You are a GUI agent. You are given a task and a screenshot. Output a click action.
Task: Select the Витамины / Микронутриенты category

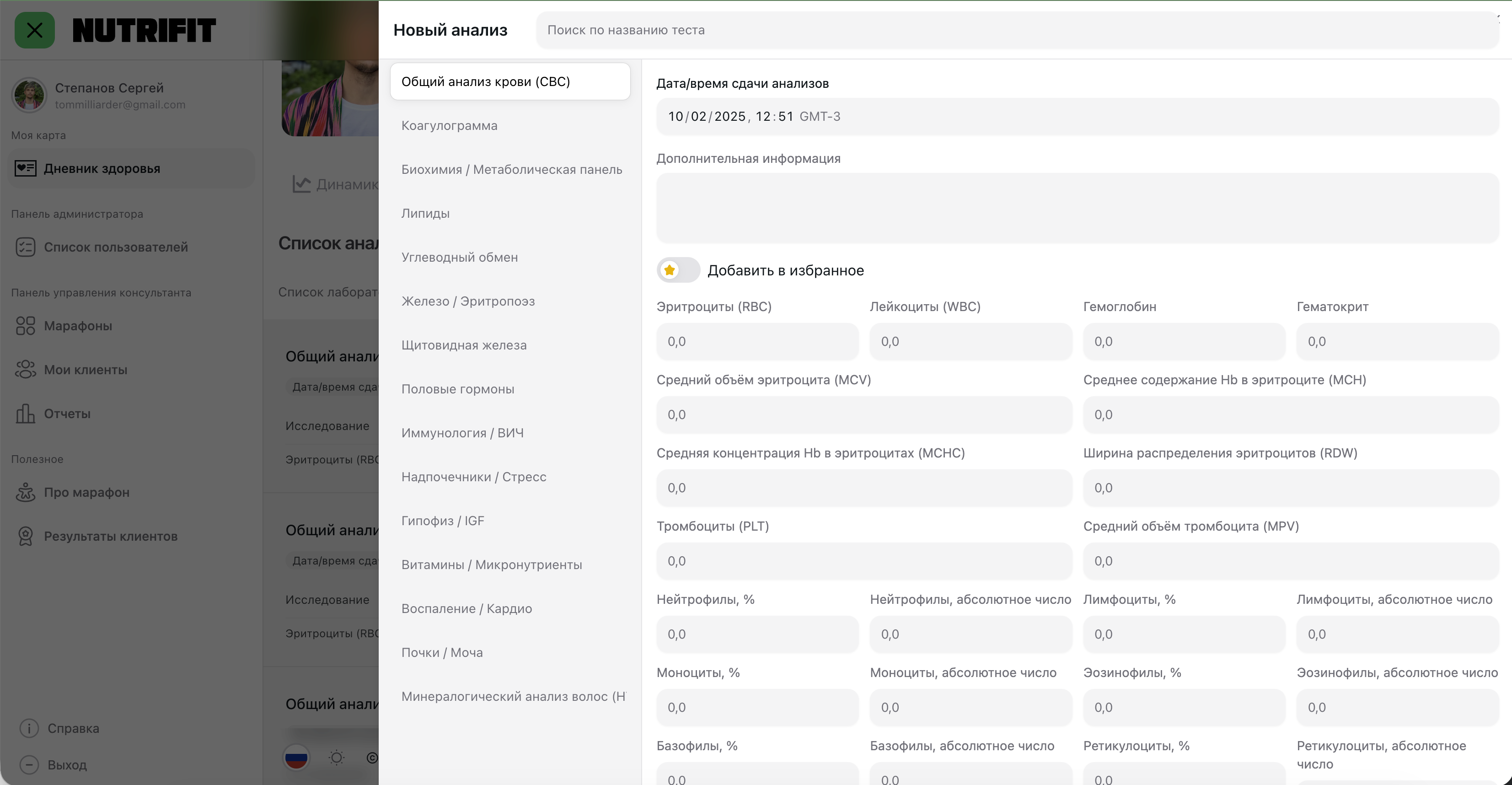[x=491, y=565]
